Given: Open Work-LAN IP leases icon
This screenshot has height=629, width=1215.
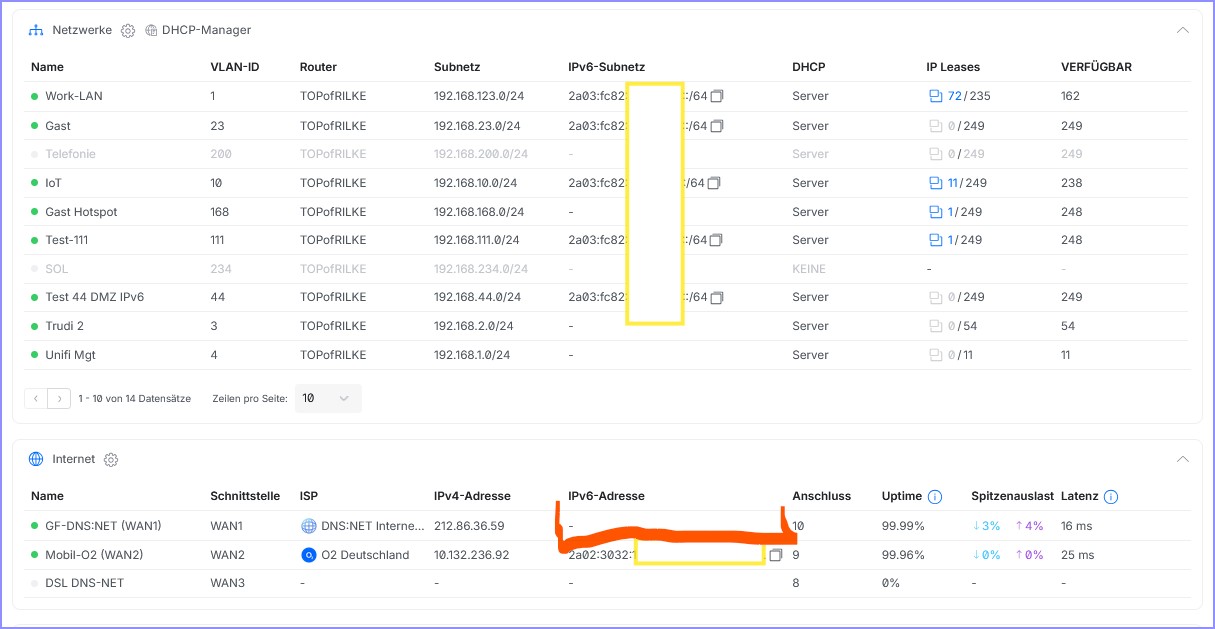Looking at the screenshot, I should [935, 97].
